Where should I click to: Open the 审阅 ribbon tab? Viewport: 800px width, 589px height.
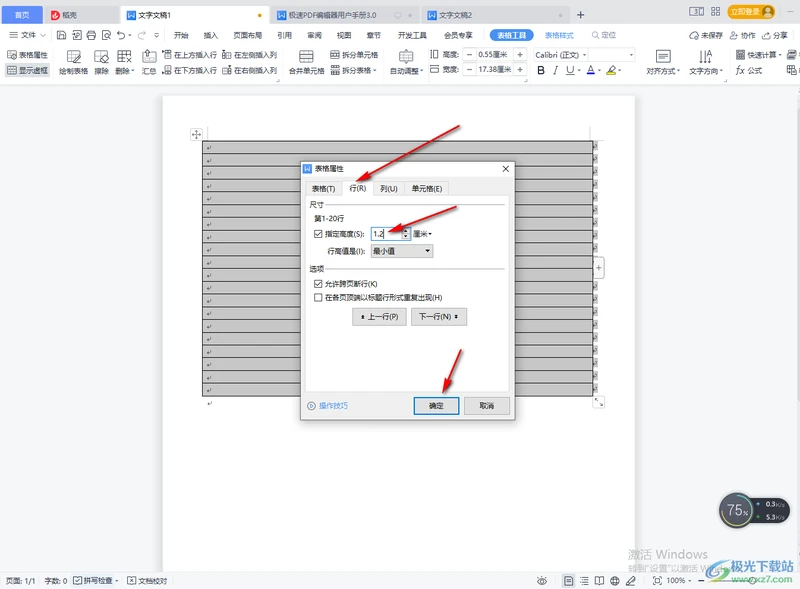314,35
